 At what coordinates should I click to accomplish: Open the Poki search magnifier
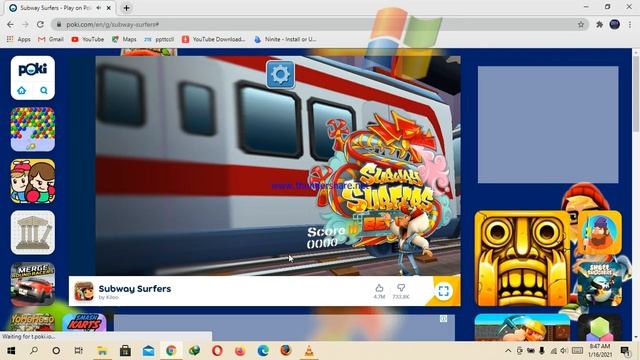coord(44,90)
